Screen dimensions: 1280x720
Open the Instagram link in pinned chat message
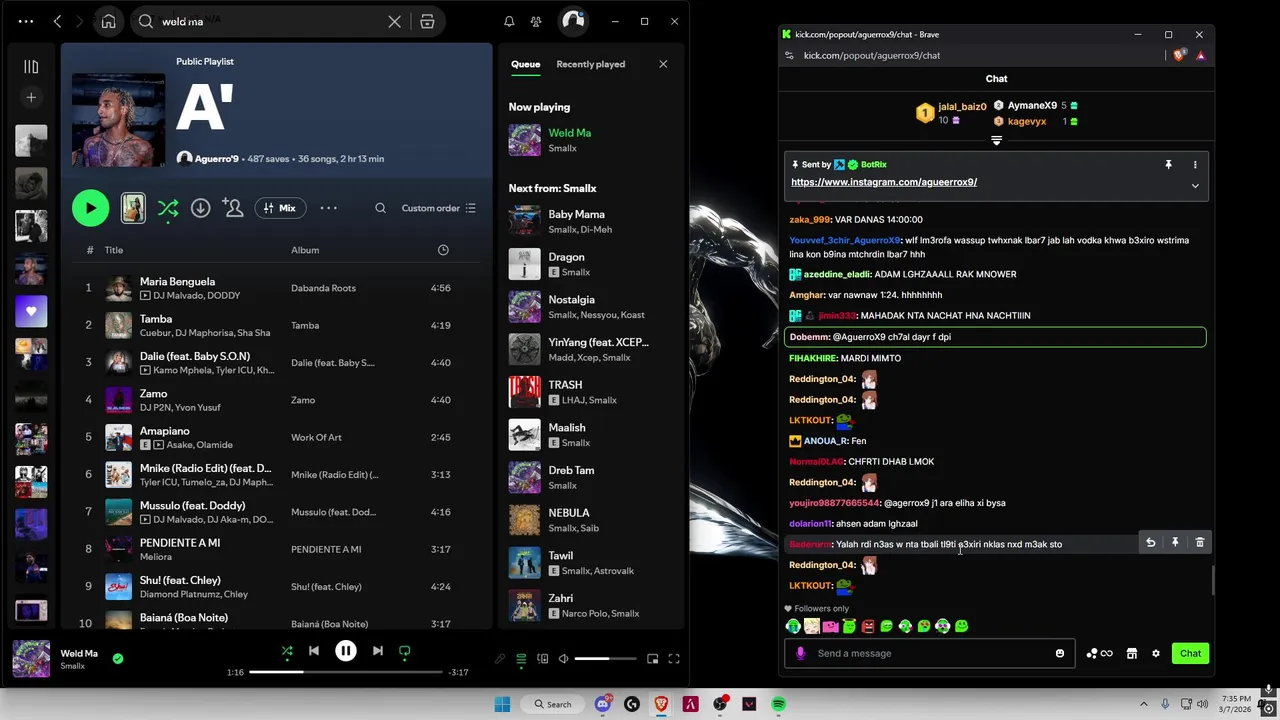[884, 182]
